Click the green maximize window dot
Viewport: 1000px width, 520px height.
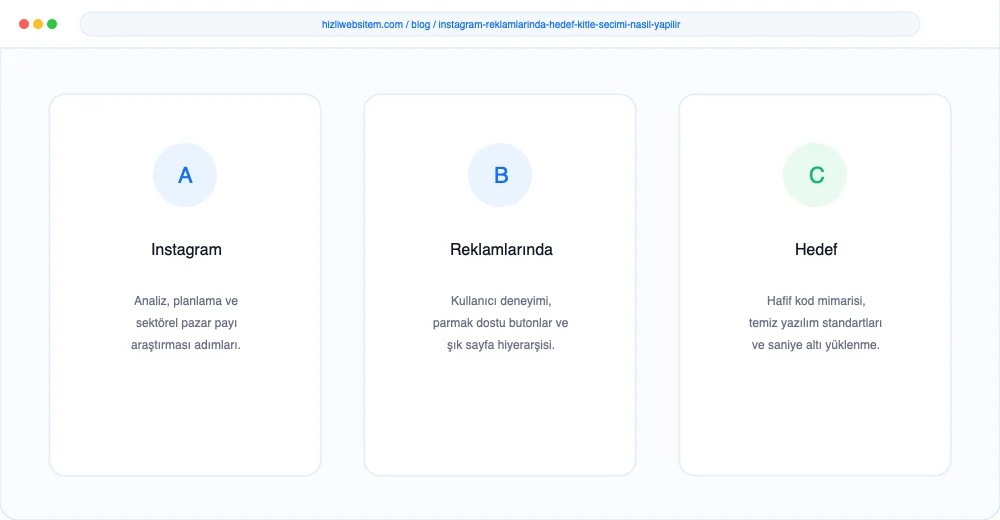(52, 24)
